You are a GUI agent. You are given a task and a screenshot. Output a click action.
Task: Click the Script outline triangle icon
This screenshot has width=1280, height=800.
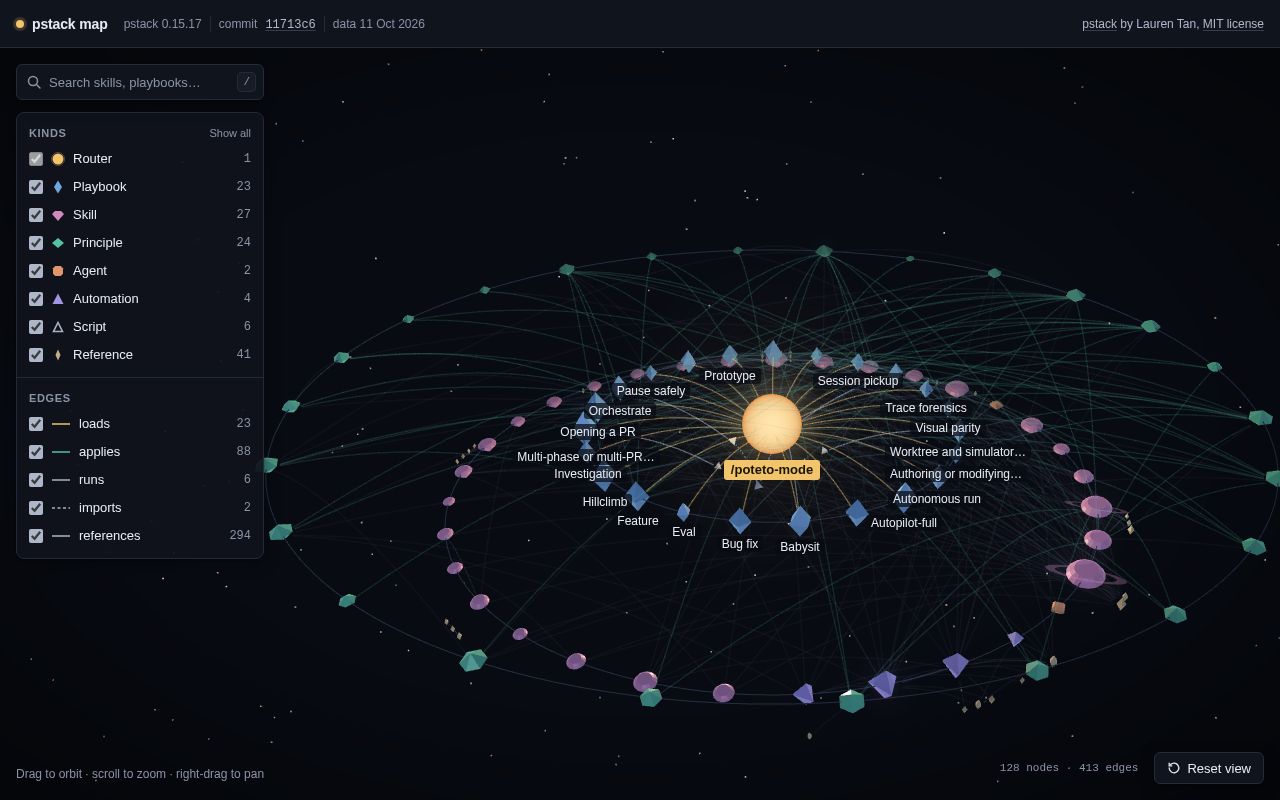58,327
